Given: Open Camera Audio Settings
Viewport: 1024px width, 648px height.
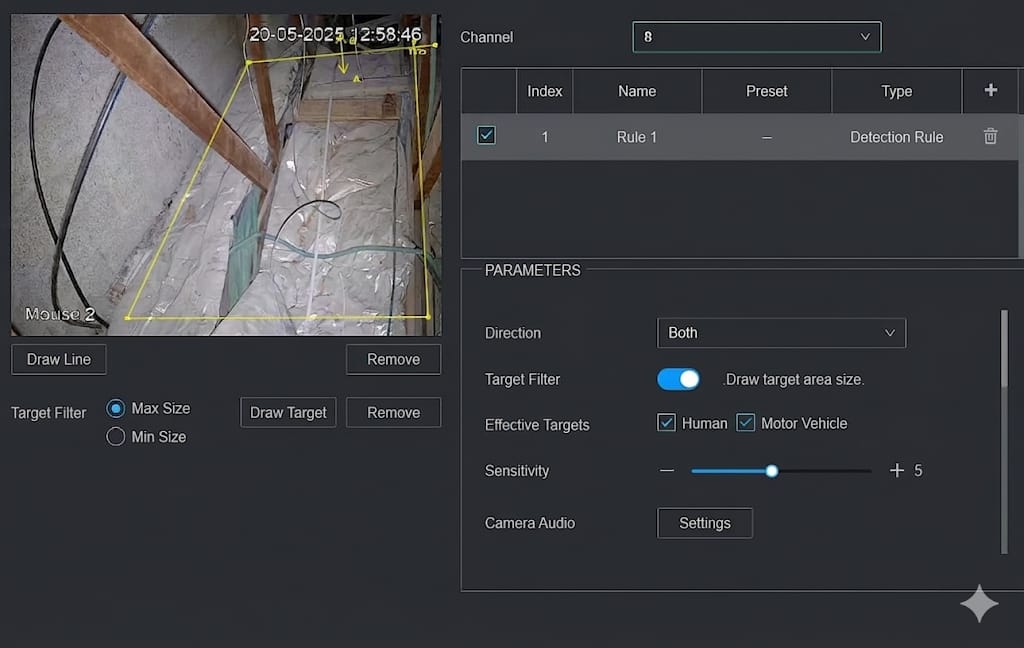Looking at the screenshot, I should (x=704, y=522).
